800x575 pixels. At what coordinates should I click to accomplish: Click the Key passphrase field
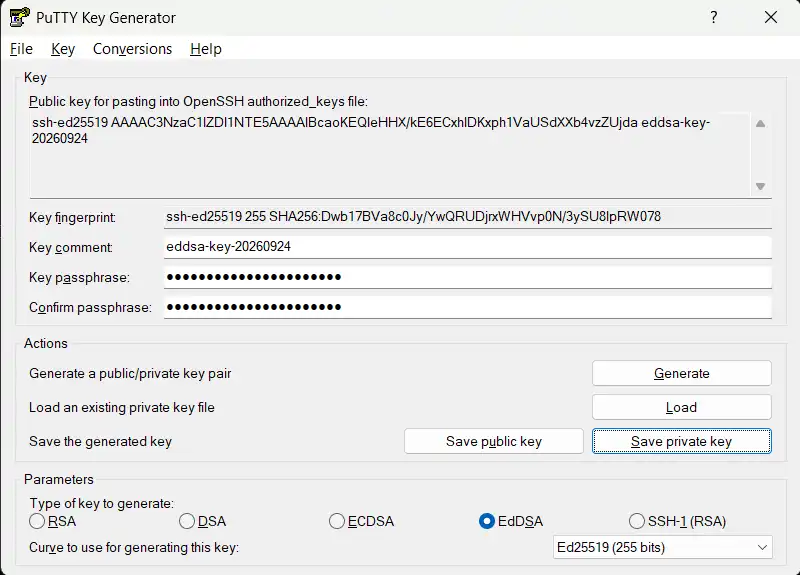467,277
